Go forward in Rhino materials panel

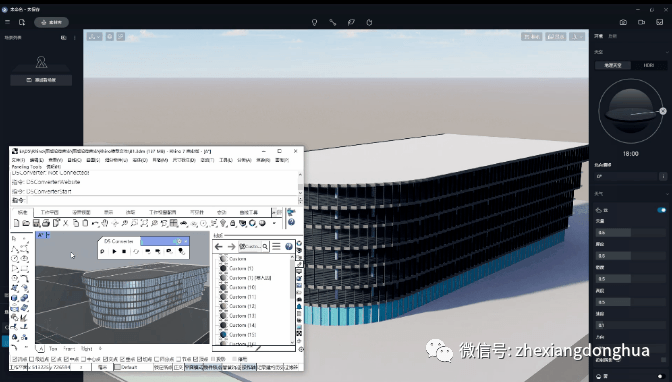pos(231,247)
